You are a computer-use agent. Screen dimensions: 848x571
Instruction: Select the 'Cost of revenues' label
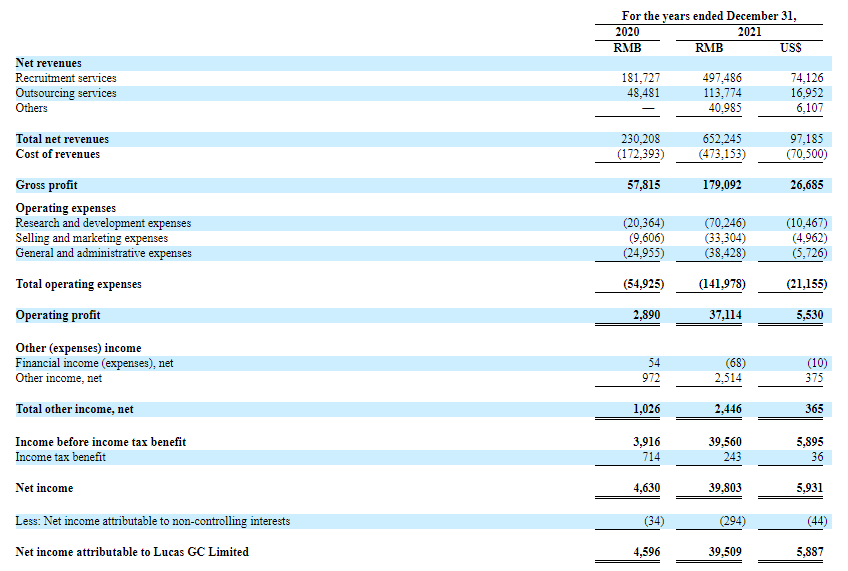(x=58, y=155)
